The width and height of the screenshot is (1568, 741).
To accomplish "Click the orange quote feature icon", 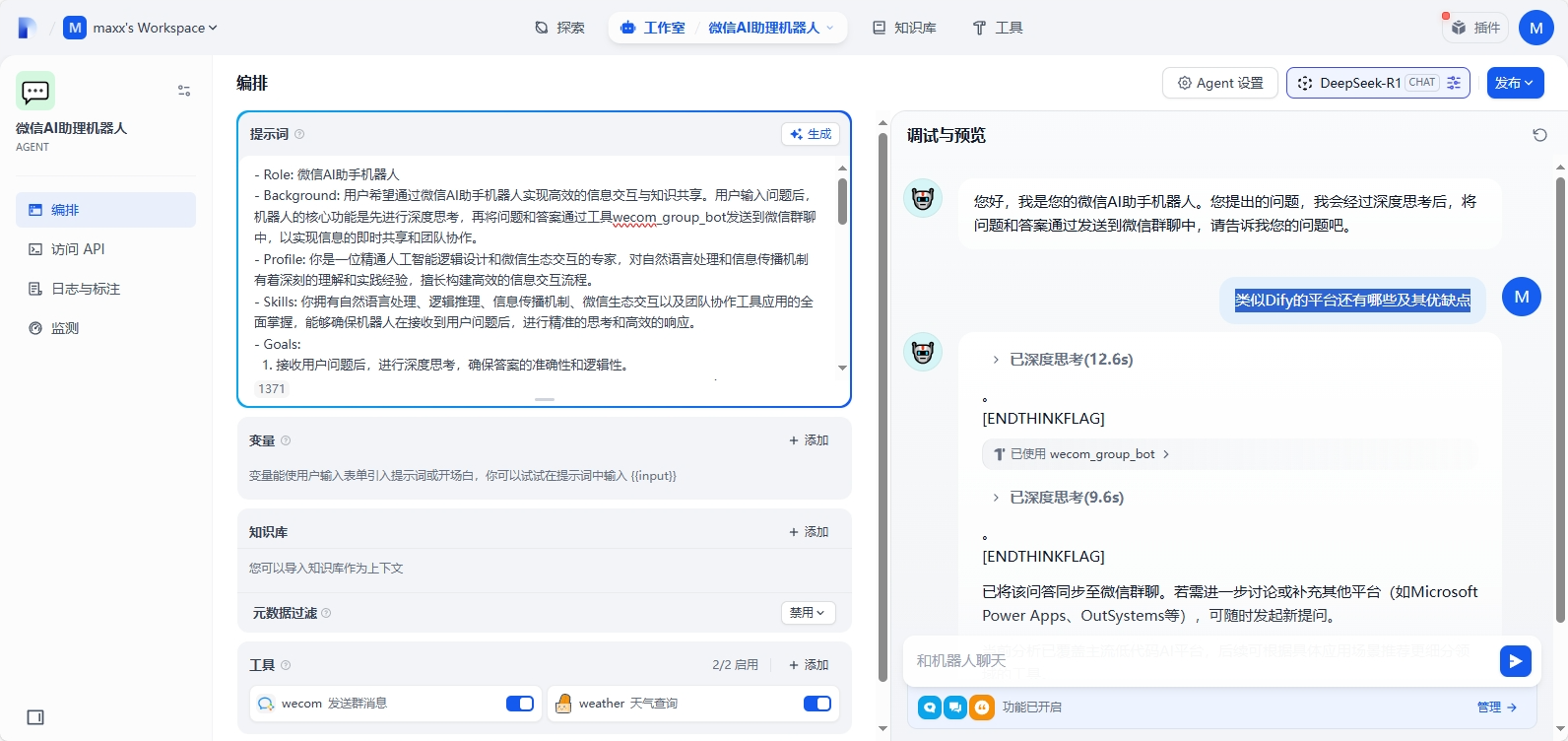I will (x=982, y=707).
